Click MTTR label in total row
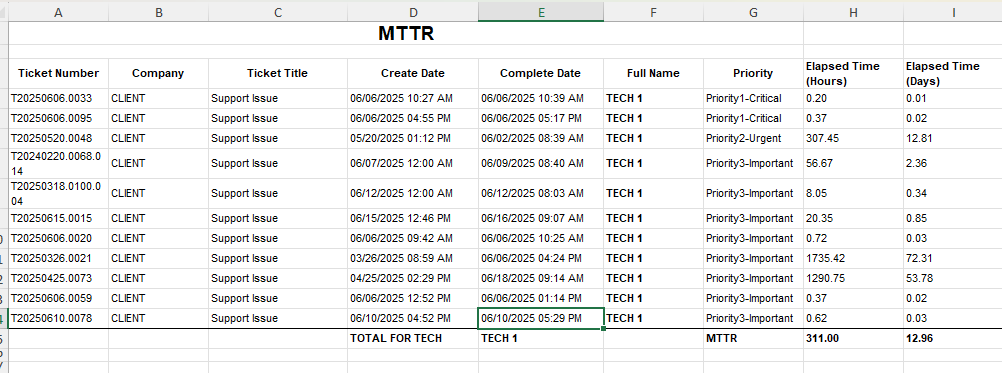This screenshot has height=373, width=1002. click(x=753, y=339)
